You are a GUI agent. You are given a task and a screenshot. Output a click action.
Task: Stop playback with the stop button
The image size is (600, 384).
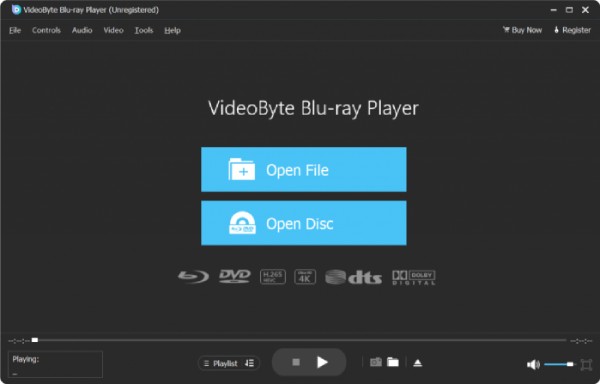pos(296,362)
